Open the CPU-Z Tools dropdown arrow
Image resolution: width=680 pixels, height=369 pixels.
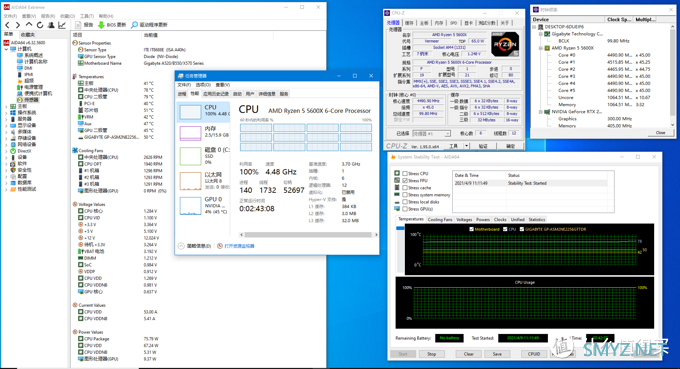467,146
